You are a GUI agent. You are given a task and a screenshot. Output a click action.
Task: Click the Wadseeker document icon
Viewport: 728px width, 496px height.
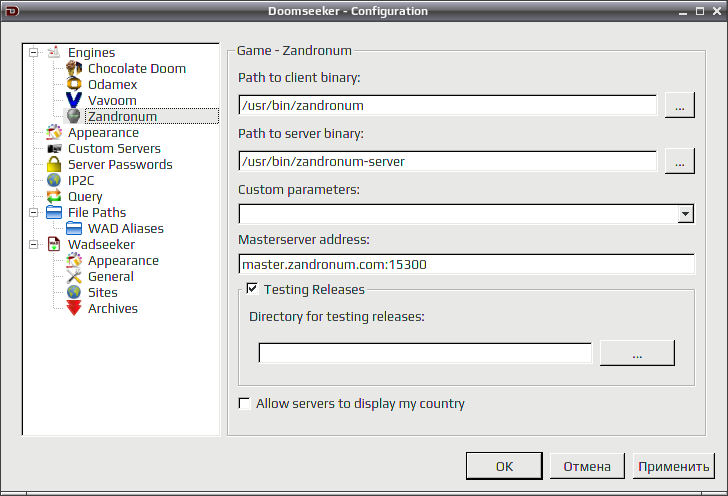(54, 244)
